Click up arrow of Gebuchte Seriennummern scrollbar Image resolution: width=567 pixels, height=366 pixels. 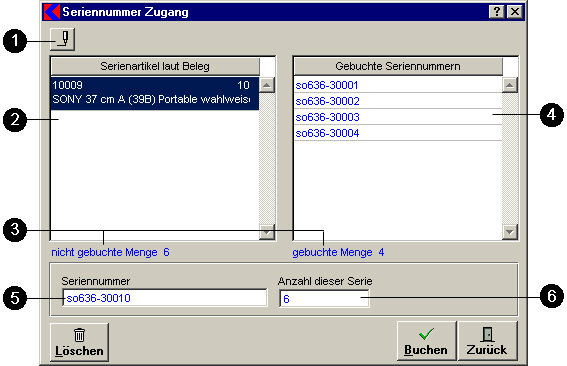point(510,85)
